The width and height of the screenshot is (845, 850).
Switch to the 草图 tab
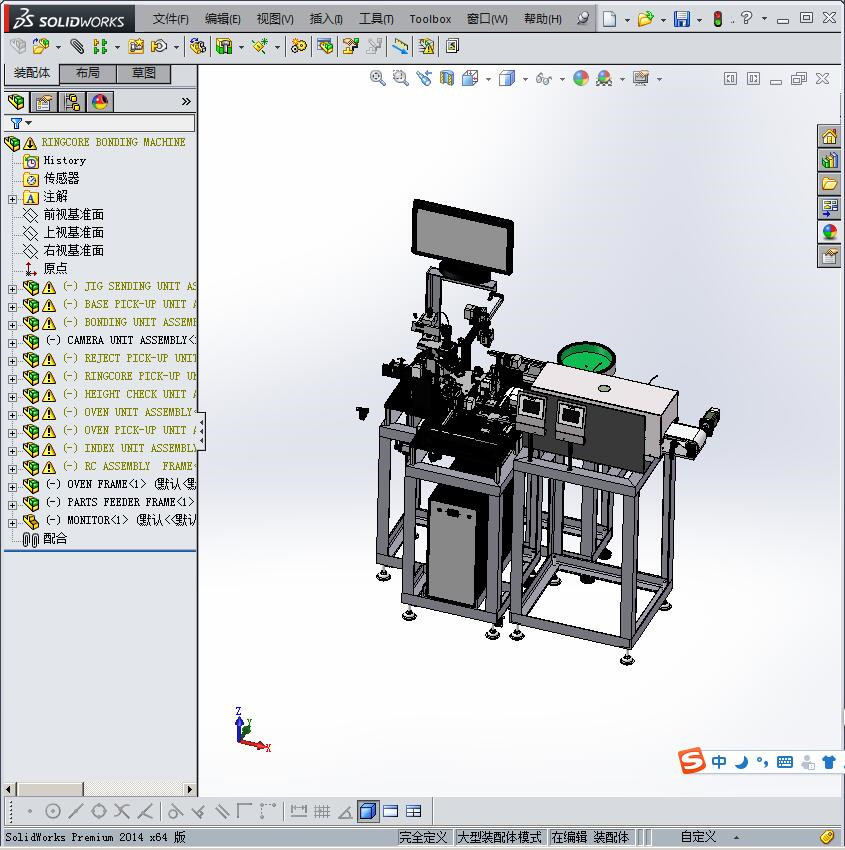[144, 73]
